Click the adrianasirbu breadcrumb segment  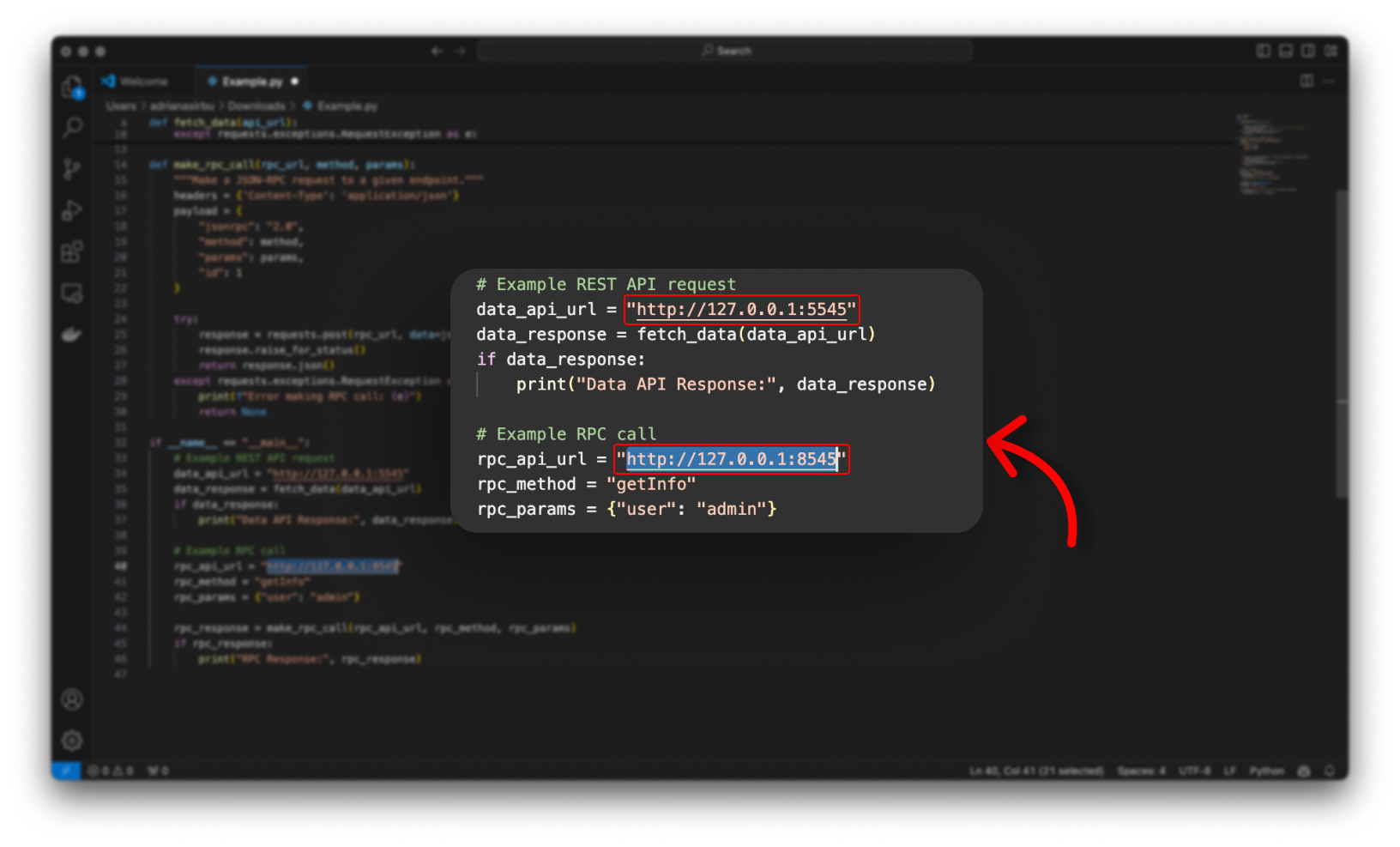pyautogui.click(x=181, y=106)
